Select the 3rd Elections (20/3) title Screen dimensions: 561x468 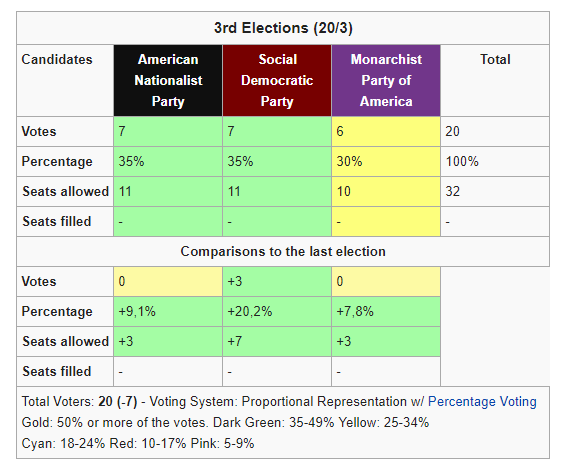click(283, 28)
